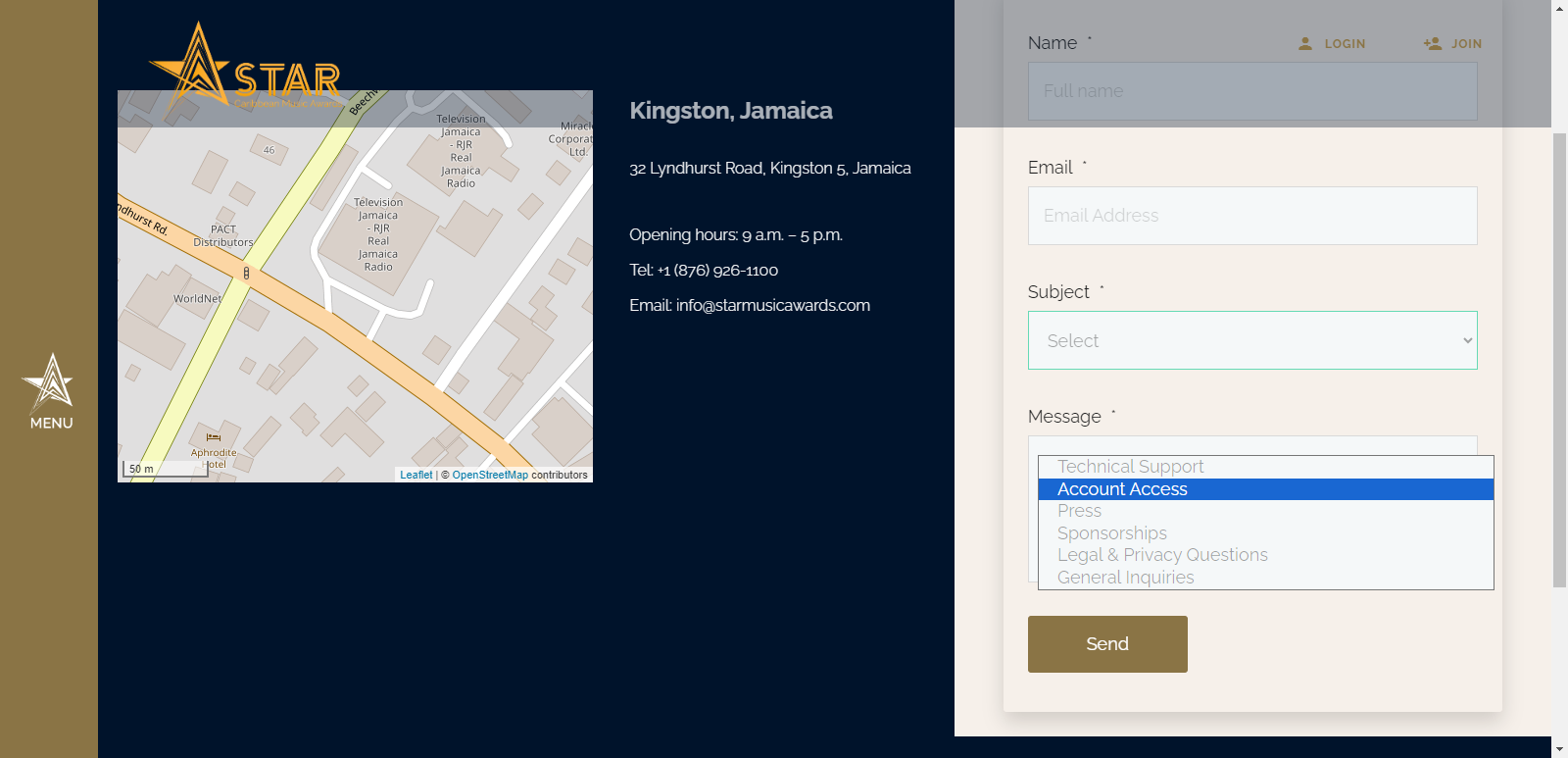This screenshot has height=758, width=1568.
Task: Focus the Full name input field
Action: (x=1252, y=91)
